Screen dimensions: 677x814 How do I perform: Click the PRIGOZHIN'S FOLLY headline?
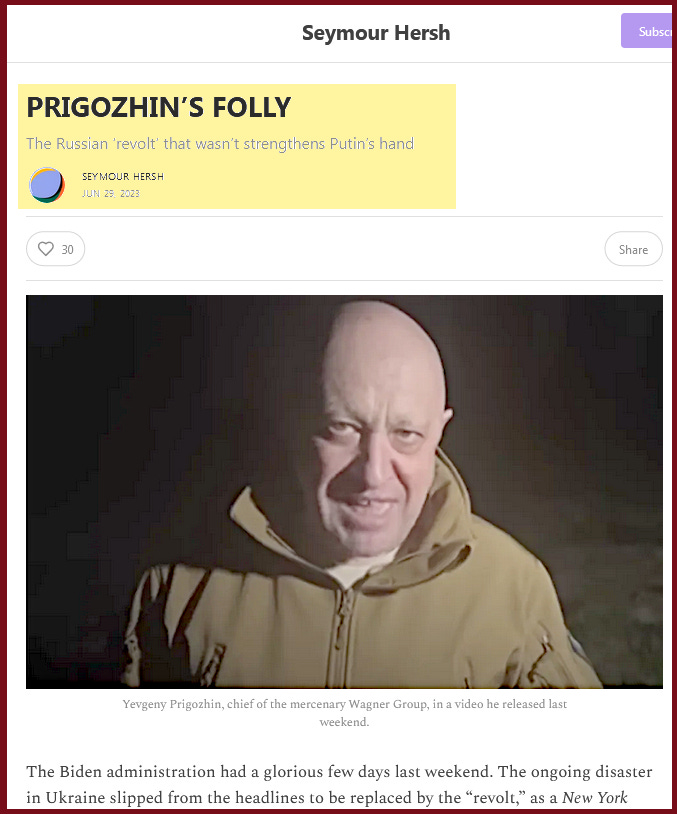coord(158,107)
